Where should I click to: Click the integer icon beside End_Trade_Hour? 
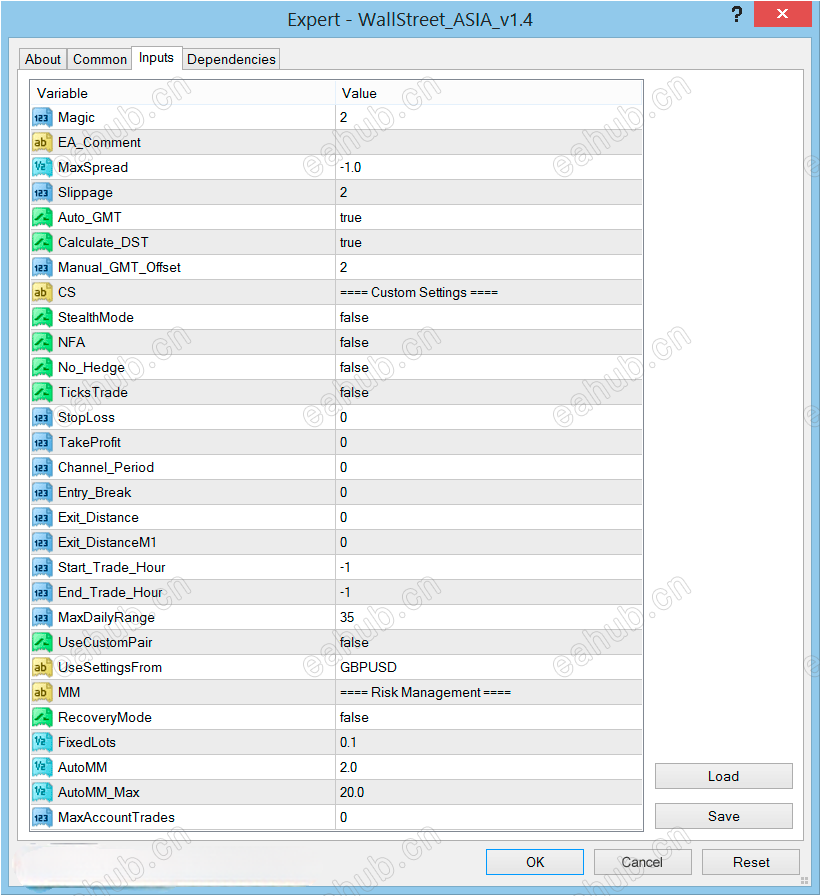[42, 593]
